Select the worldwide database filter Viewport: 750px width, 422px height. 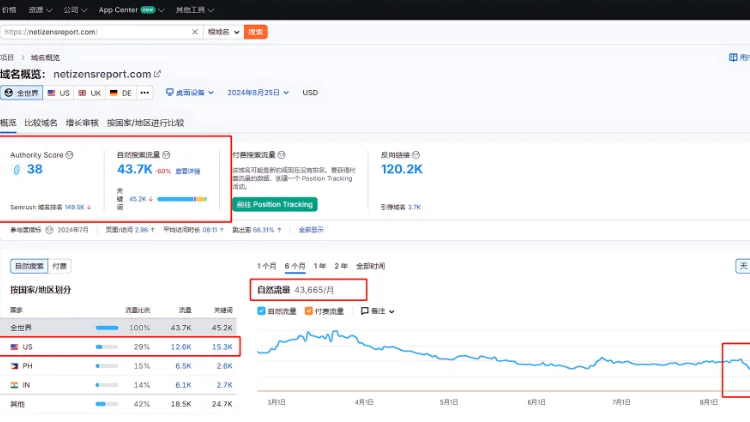pos(22,93)
